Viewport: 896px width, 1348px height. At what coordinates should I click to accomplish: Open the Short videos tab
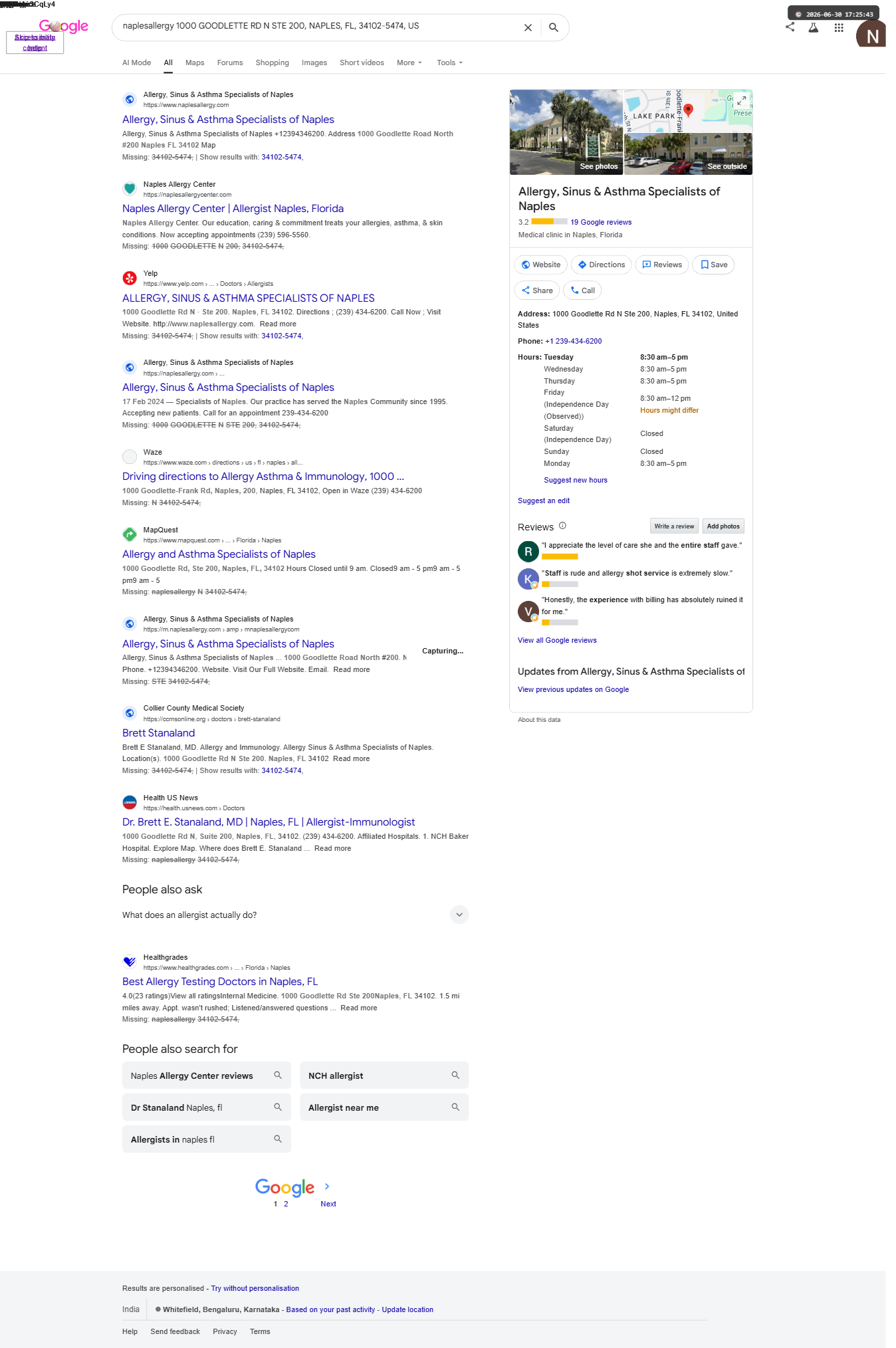coord(362,62)
